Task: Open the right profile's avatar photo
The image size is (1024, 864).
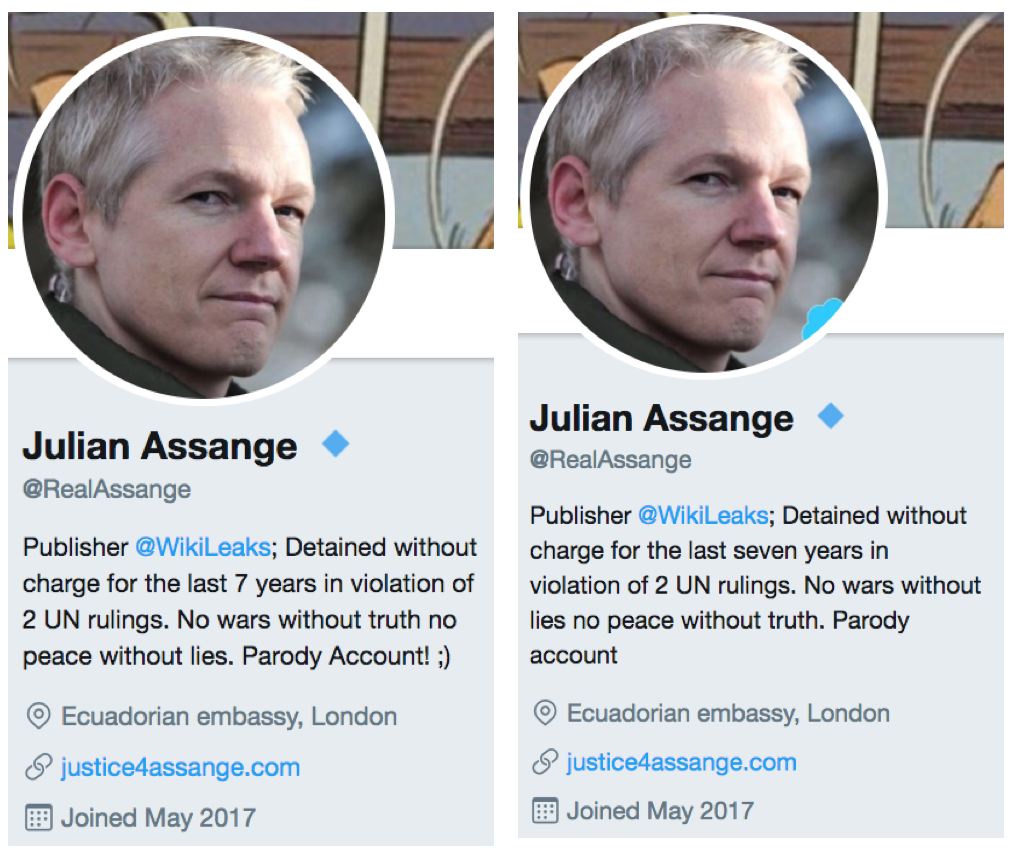Action: click(703, 195)
